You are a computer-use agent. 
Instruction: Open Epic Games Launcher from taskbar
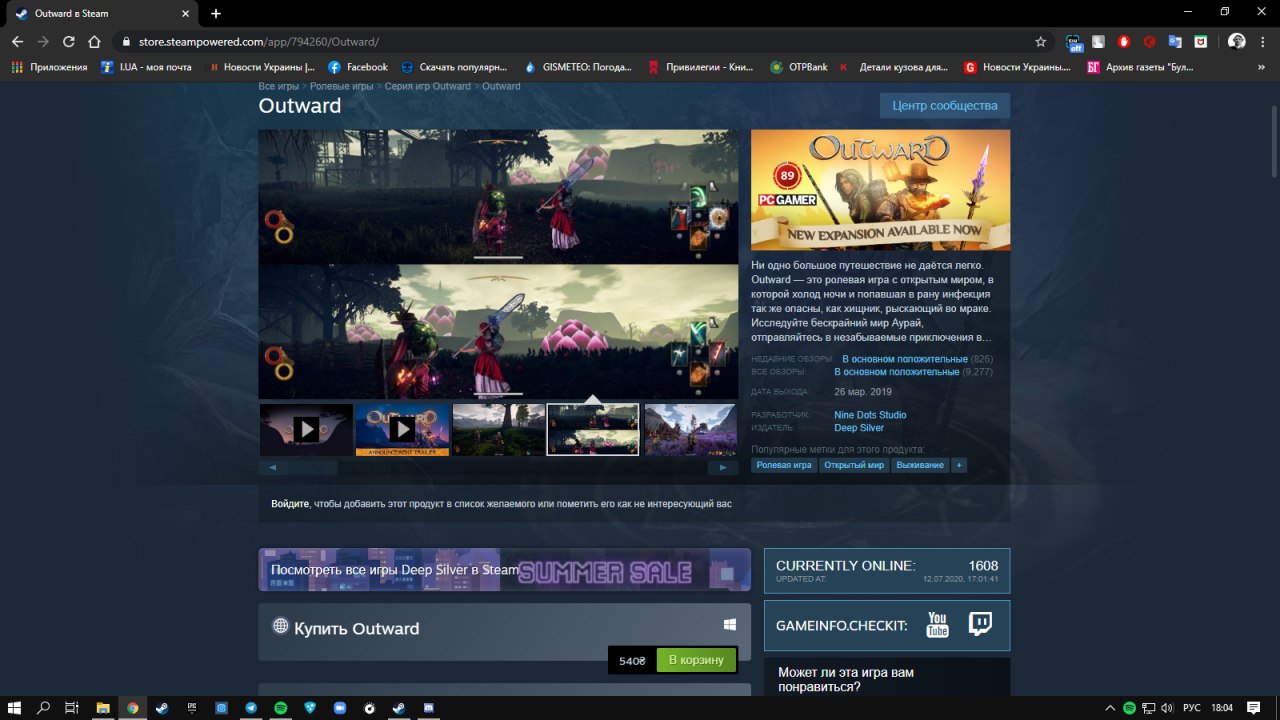tap(191, 707)
